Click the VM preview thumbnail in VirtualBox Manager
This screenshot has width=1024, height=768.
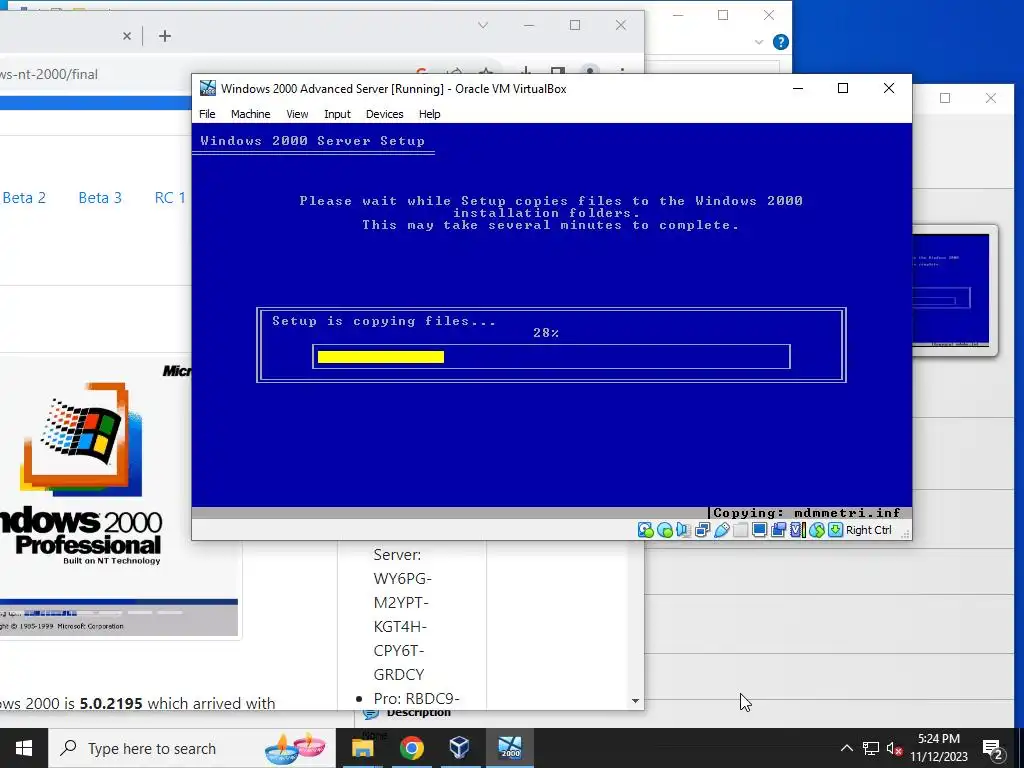951,290
